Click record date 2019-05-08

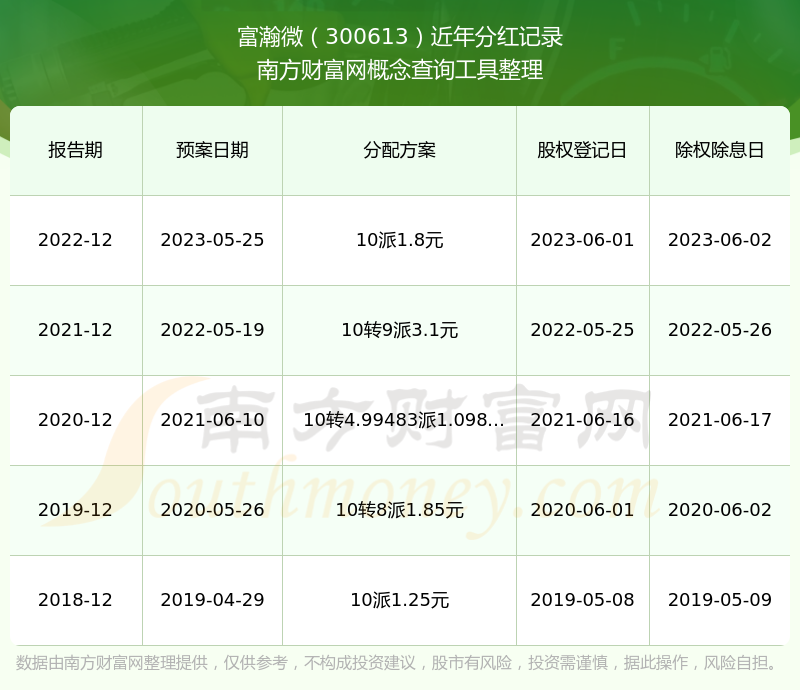[x=582, y=600]
